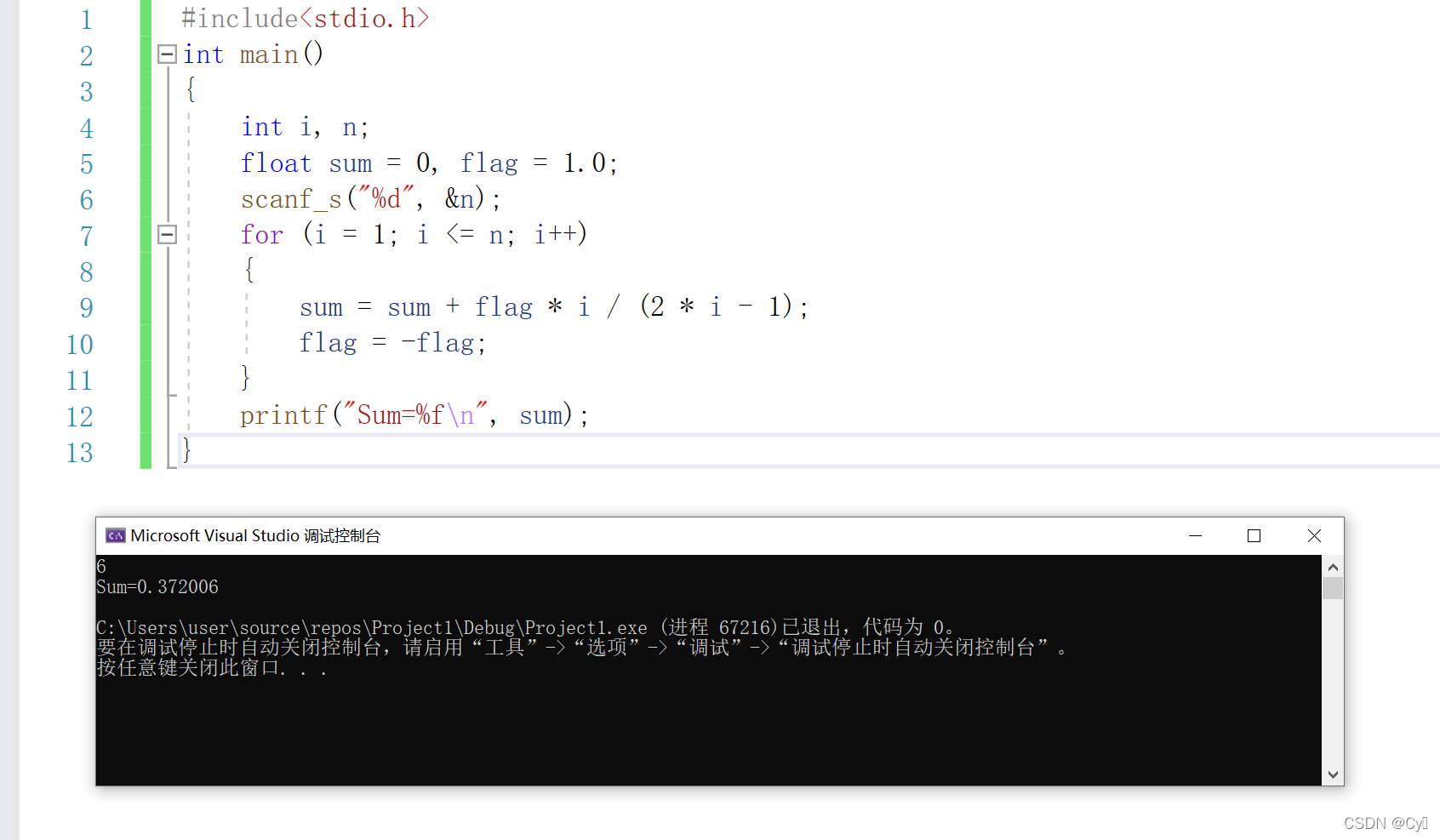Click the Project1.exe exit path line
This screenshot has width=1440, height=840.
525,628
